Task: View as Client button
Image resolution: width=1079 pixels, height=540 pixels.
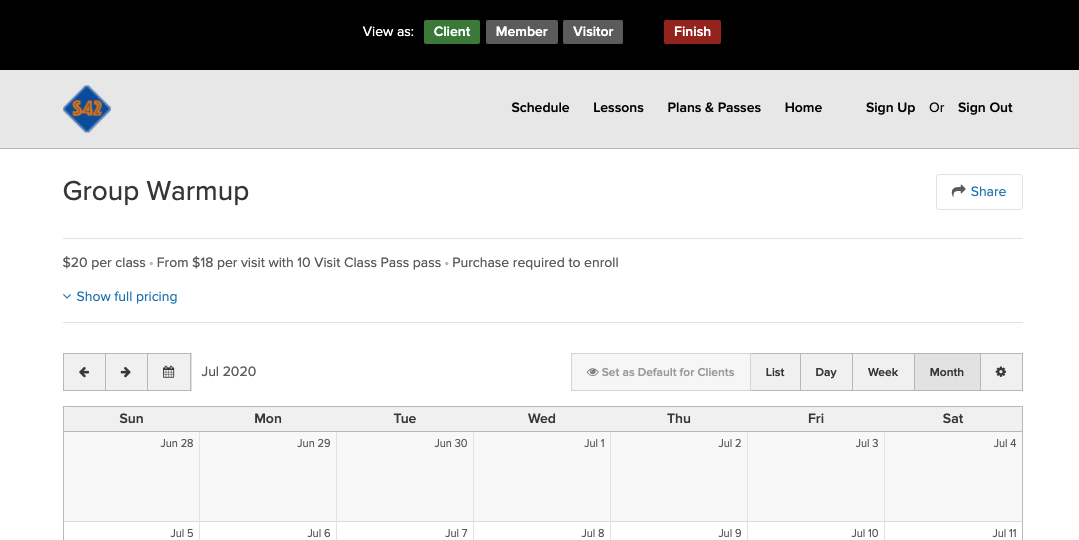Action: 452,32
